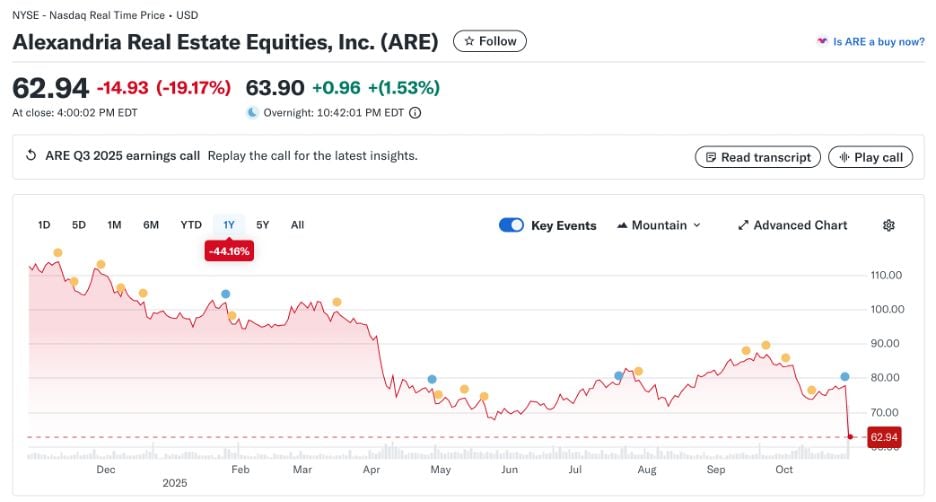Click the moon icon beside Overnight
The height and width of the screenshot is (502, 936).
(253, 113)
